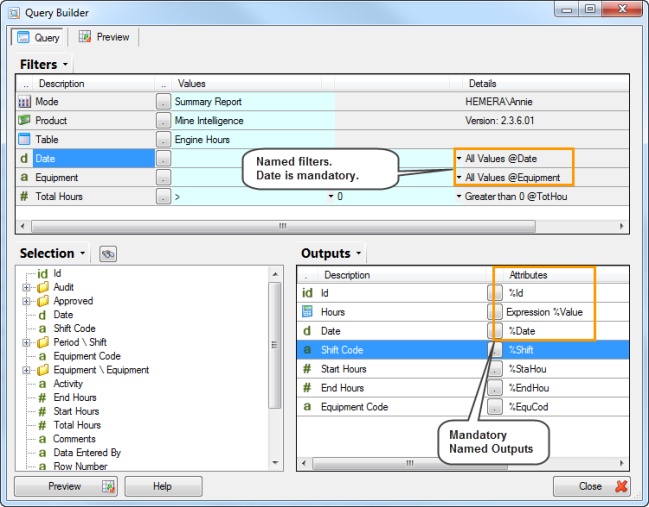Click the Preview tab icon
Viewport: 649px width, 507px height.
pyautogui.click(x=85, y=36)
